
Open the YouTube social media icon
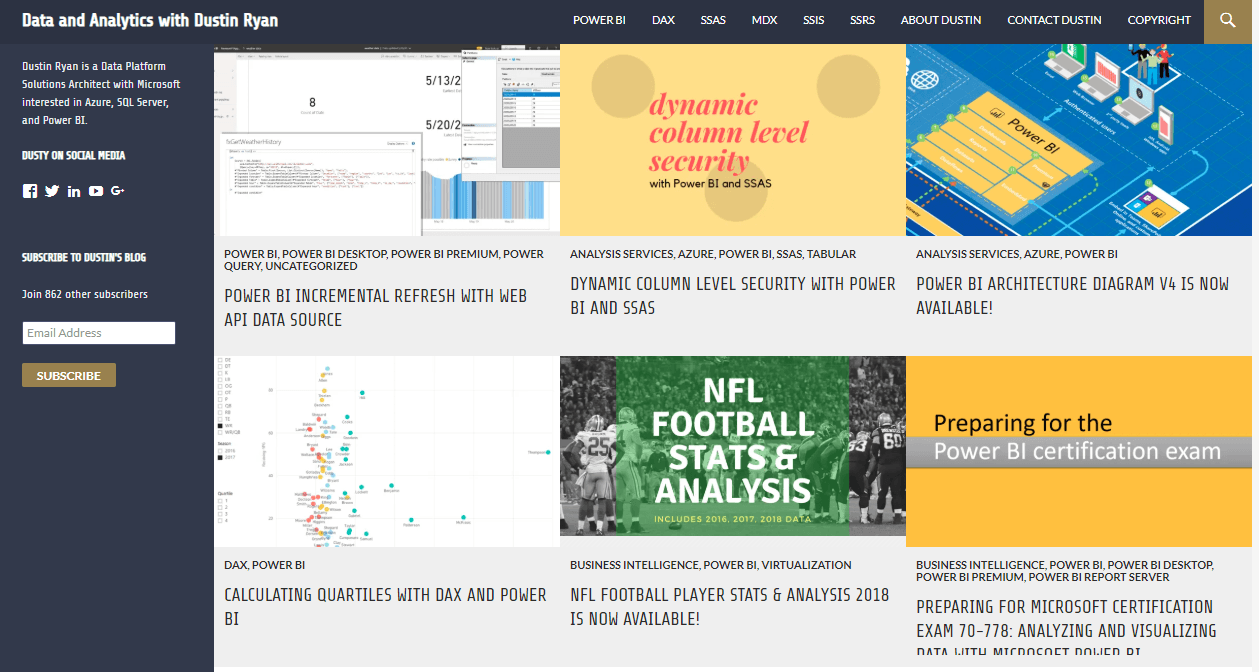tap(96, 191)
